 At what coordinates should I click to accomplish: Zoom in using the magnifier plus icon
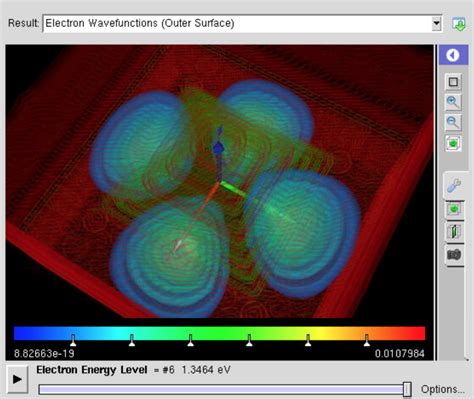(453, 102)
